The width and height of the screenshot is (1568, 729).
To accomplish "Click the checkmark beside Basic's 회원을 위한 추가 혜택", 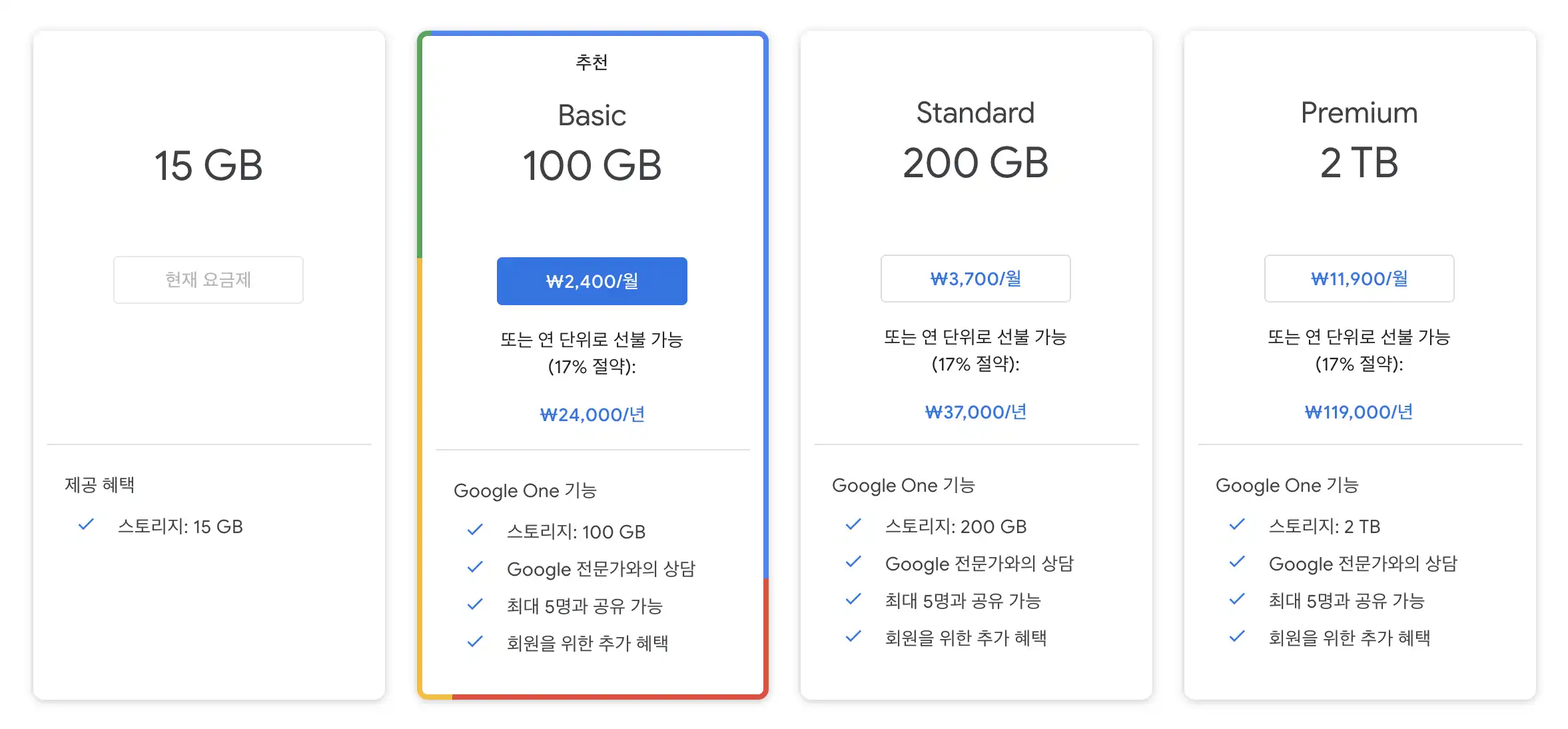I will click(x=475, y=642).
